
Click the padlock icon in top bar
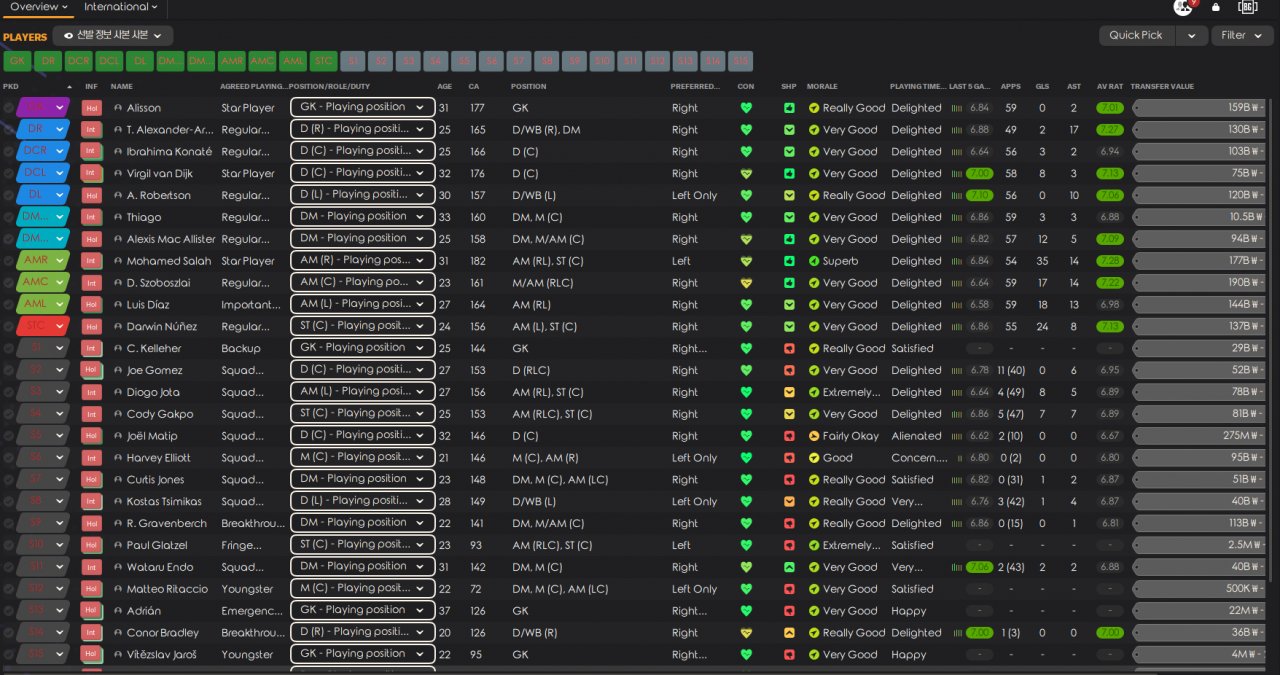(1216, 7)
